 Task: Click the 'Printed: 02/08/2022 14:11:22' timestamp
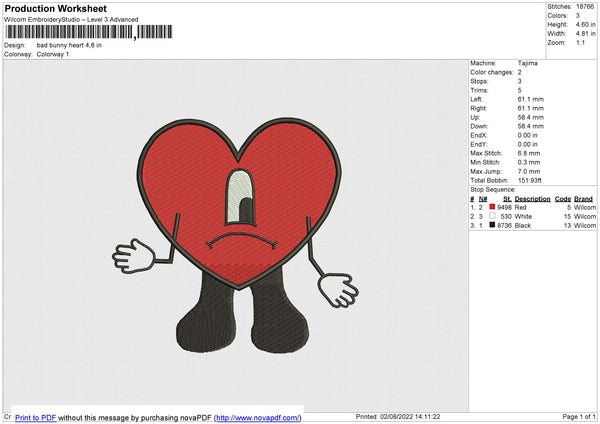click(398, 417)
